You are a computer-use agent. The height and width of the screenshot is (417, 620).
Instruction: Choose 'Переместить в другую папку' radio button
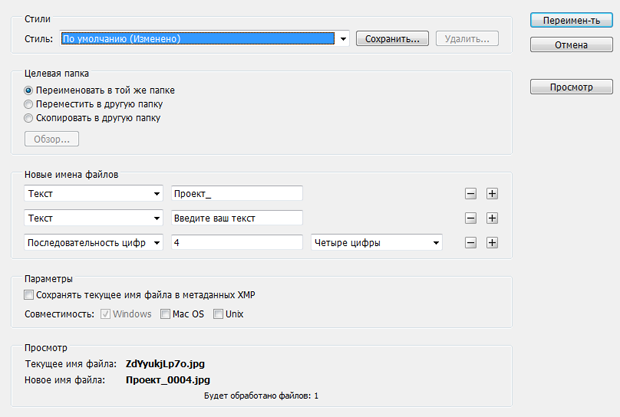28,104
